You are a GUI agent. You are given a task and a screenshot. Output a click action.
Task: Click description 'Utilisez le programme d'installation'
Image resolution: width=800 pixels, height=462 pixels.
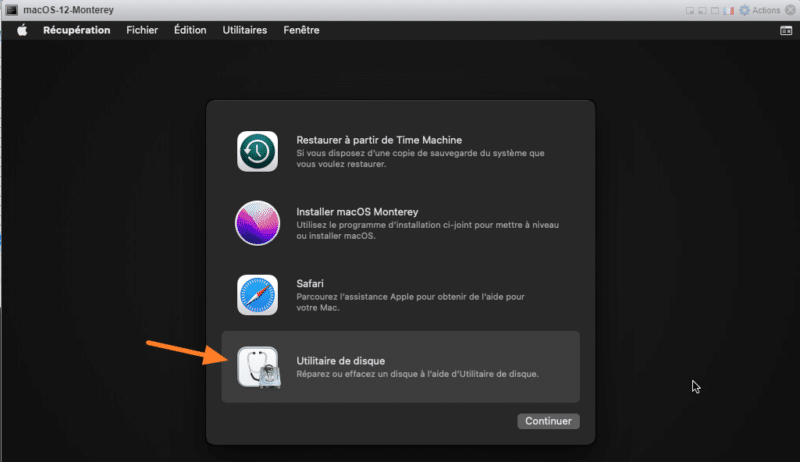tap(428, 230)
